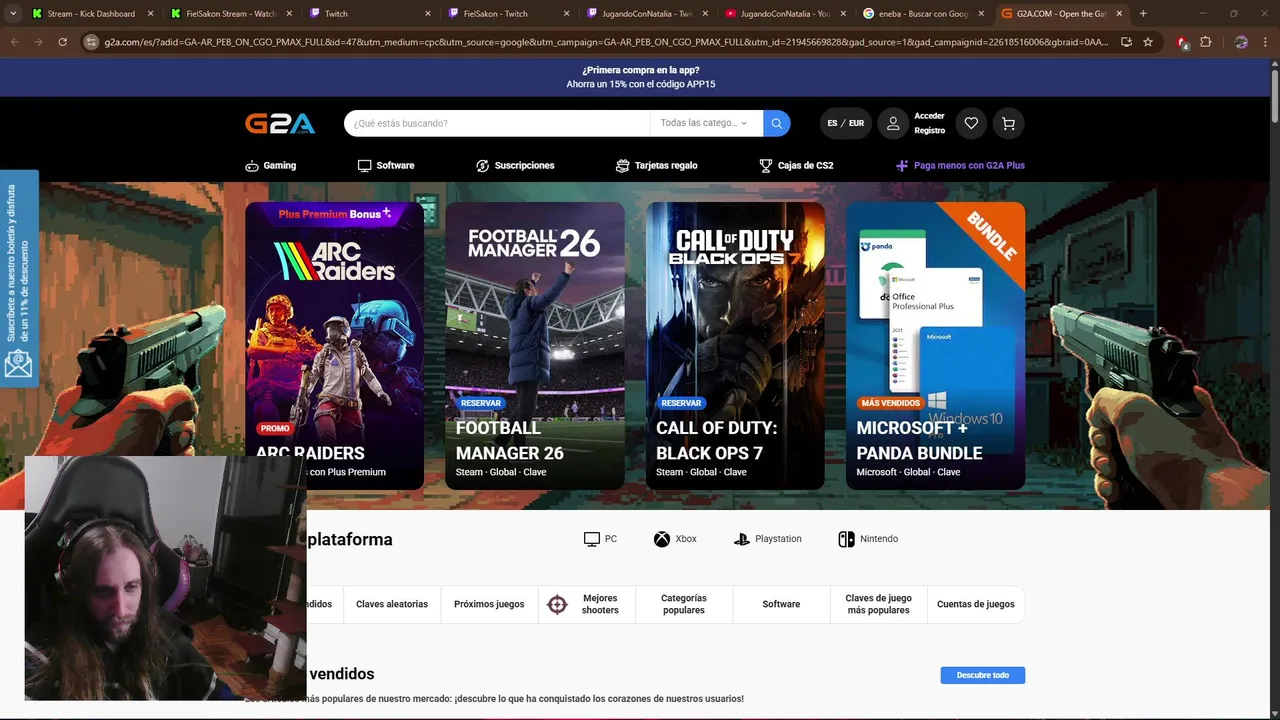1280x720 pixels.
Task: Open the ES / EUR language selector
Action: click(x=845, y=123)
